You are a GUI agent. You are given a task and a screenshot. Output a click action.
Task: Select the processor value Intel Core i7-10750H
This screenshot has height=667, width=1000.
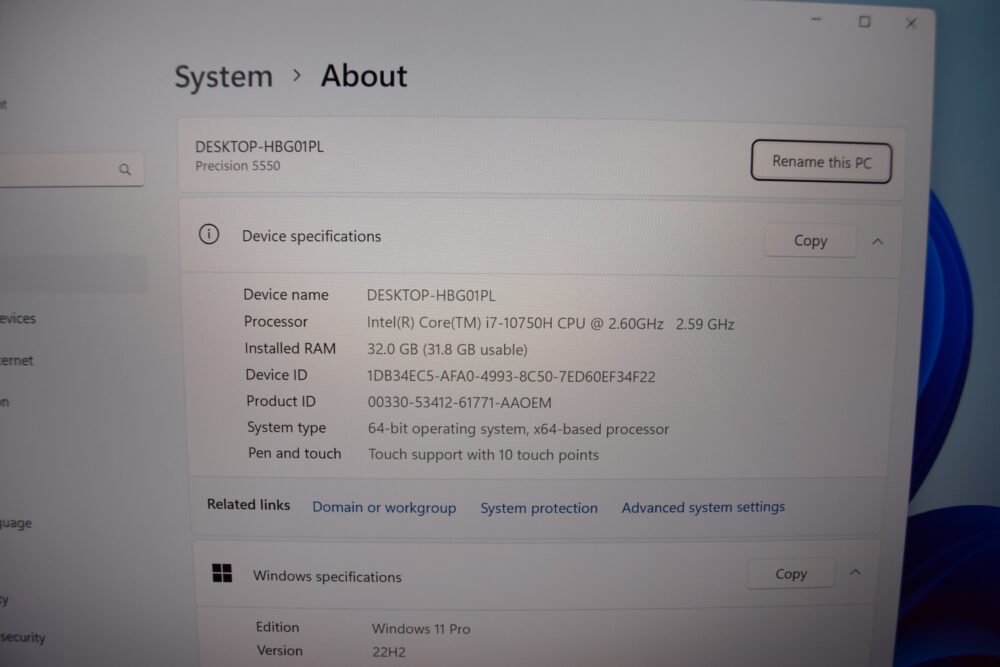550,323
